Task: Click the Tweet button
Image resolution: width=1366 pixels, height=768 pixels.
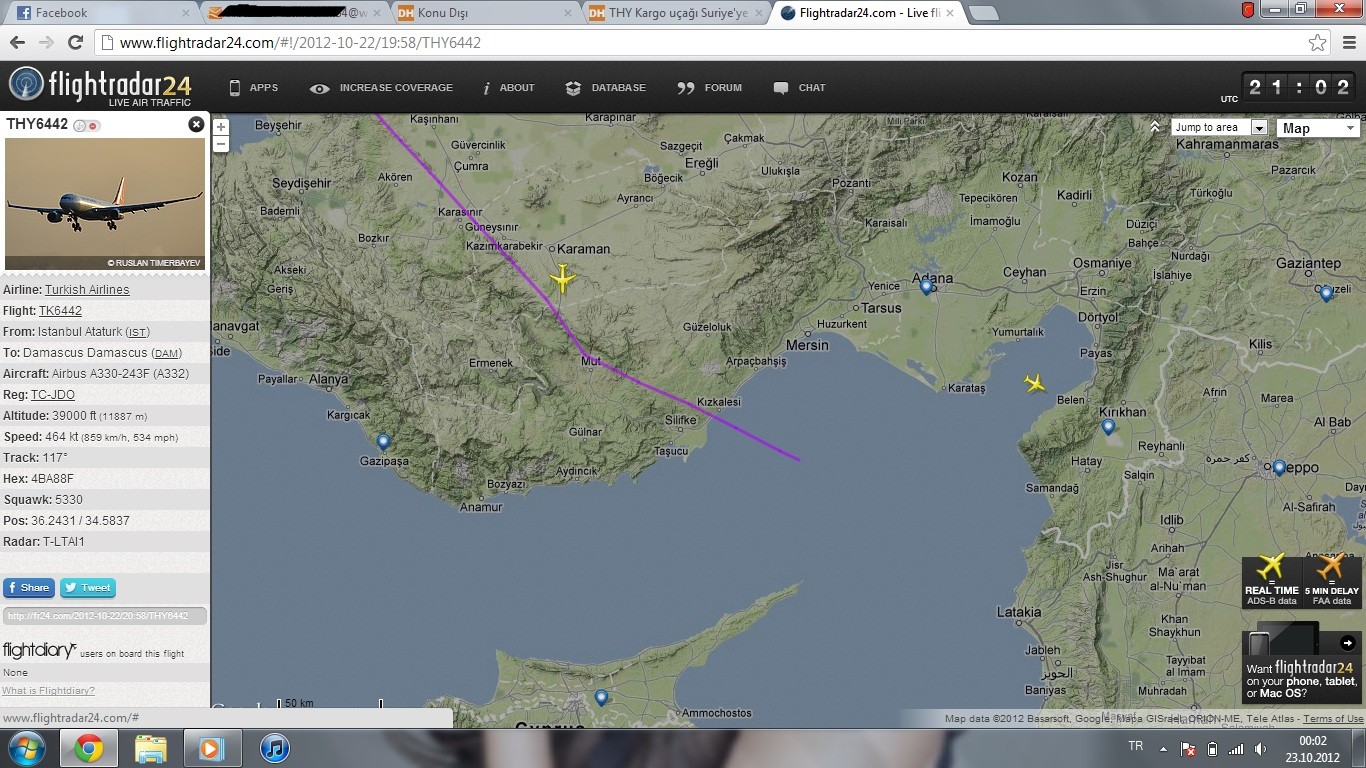Action: 88,588
